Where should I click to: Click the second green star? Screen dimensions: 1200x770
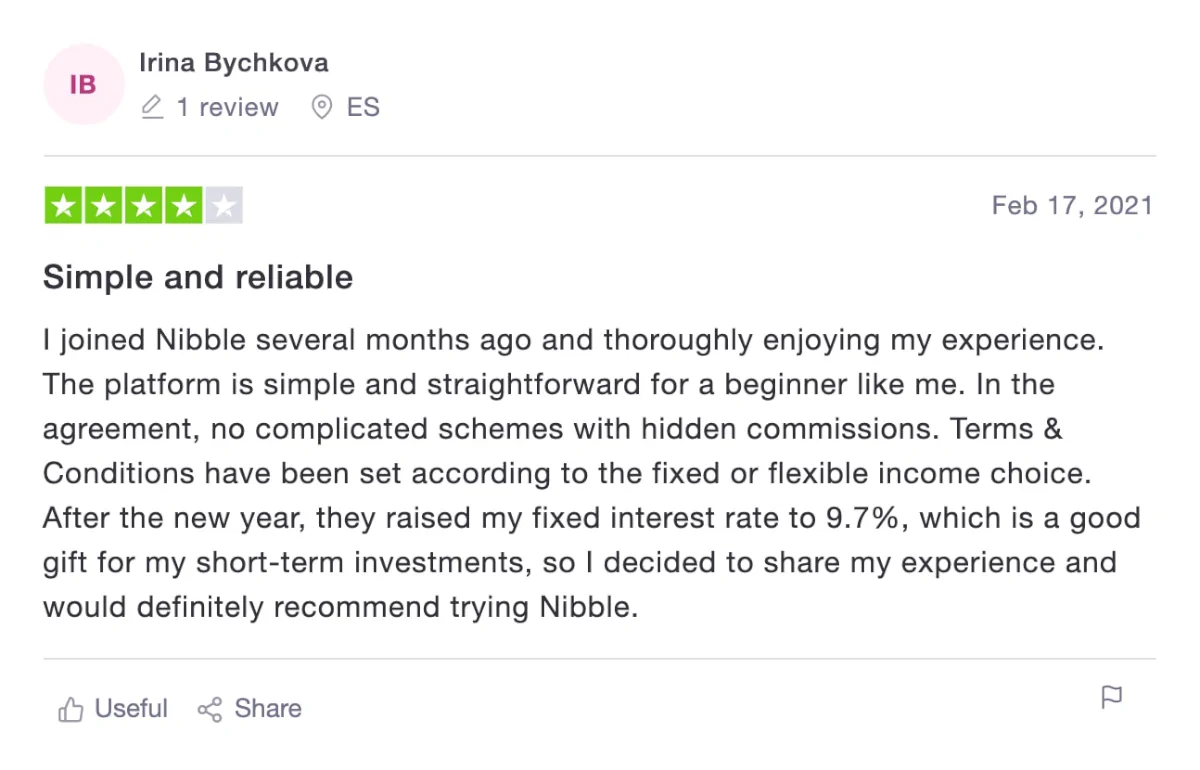tap(104, 207)
